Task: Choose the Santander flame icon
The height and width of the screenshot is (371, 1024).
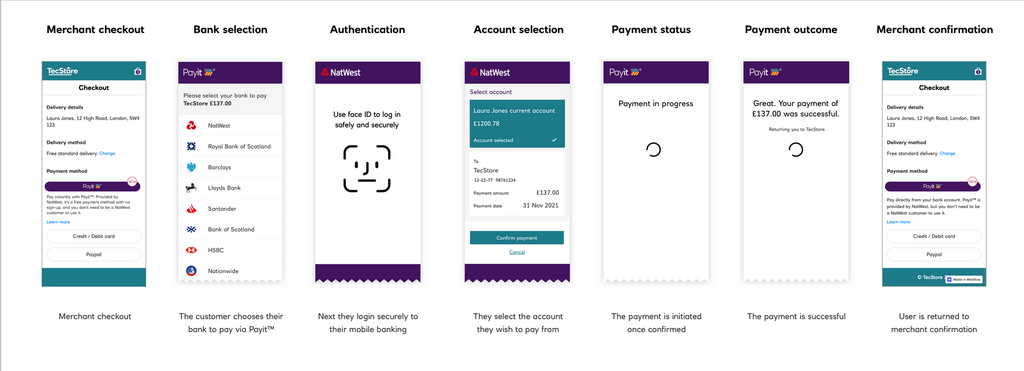Action: pos(191,209)
